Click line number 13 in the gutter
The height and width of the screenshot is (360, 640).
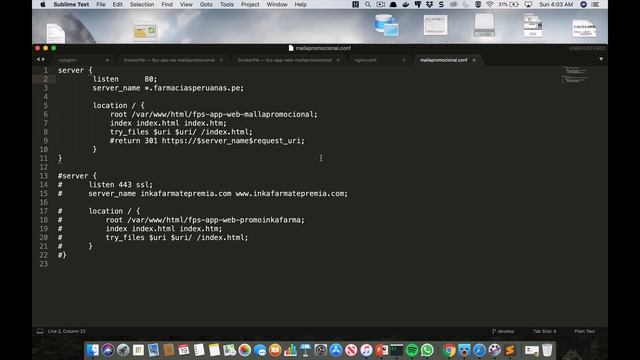pyautogui.click(x=44, y=176)
